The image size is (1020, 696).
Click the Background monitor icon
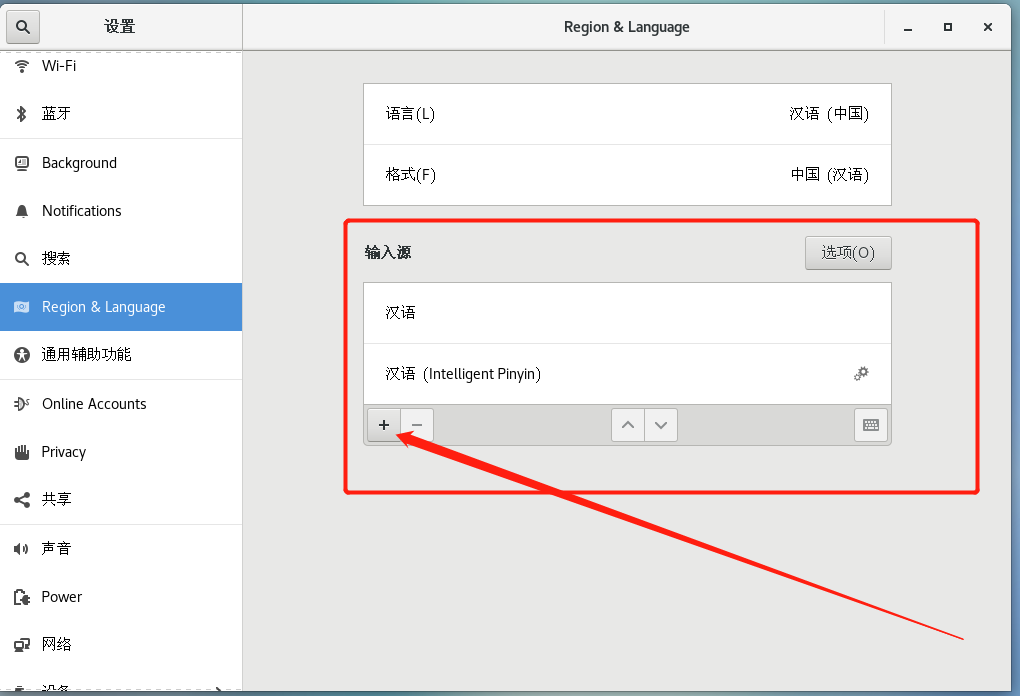click(x=21, y=163)
